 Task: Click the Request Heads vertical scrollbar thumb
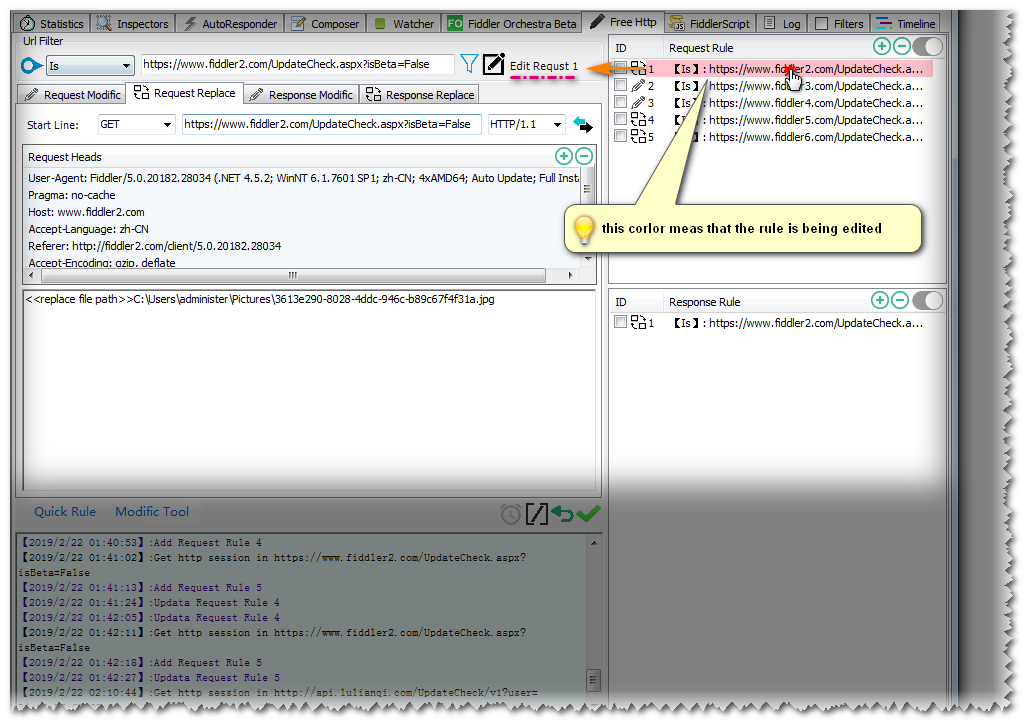[587, 189]
